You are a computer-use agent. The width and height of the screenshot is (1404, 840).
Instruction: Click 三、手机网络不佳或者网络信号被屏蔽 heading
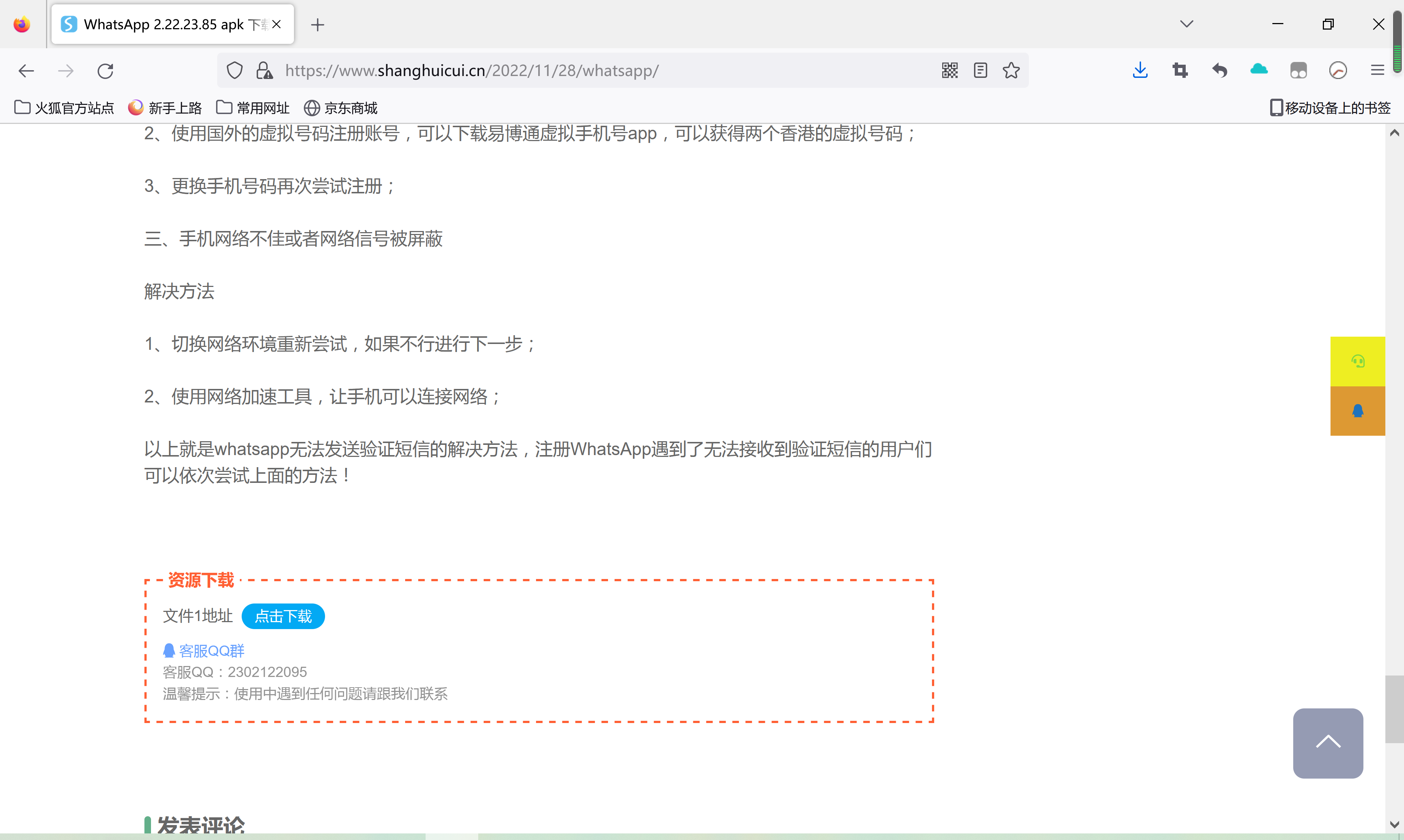point(293,238)
